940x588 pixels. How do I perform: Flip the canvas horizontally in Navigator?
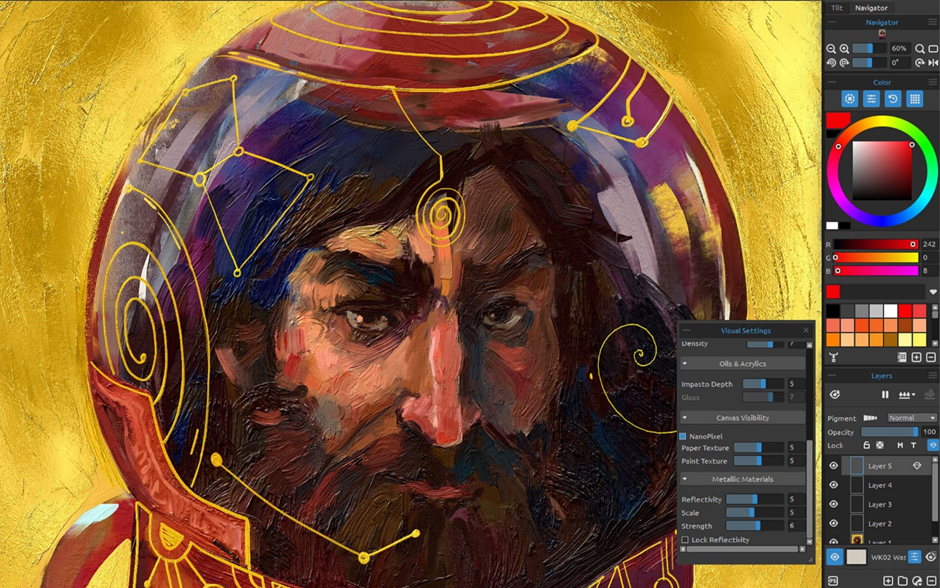click(x=933, y=62)
